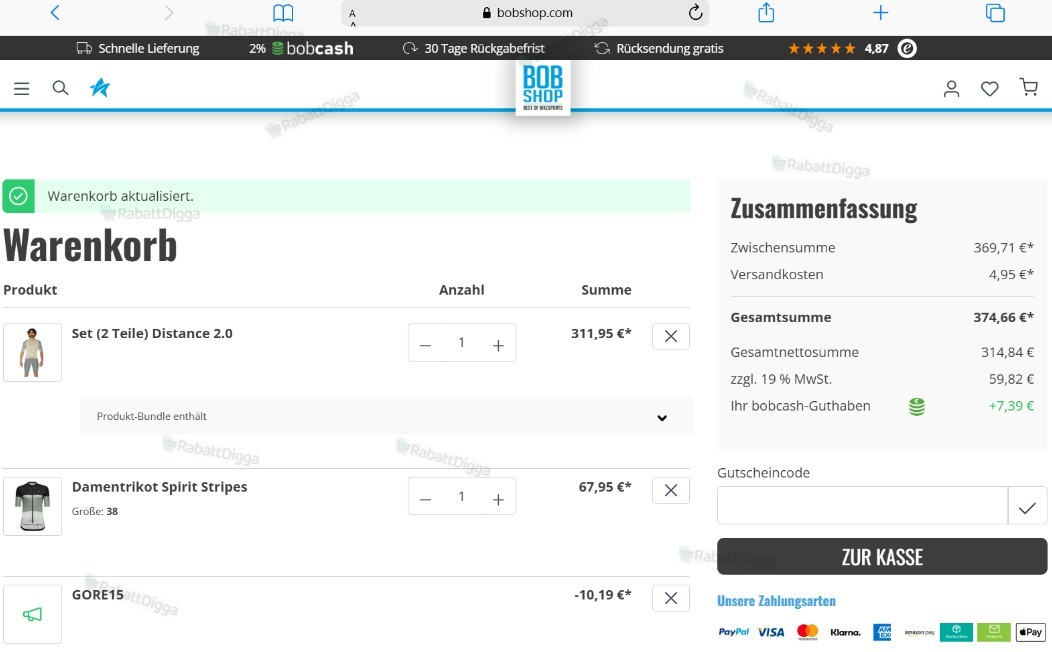Decrease quantity of Damentrikot Spirit Stripes
This screenshot has width=1052, height=652.
point(425,500)
